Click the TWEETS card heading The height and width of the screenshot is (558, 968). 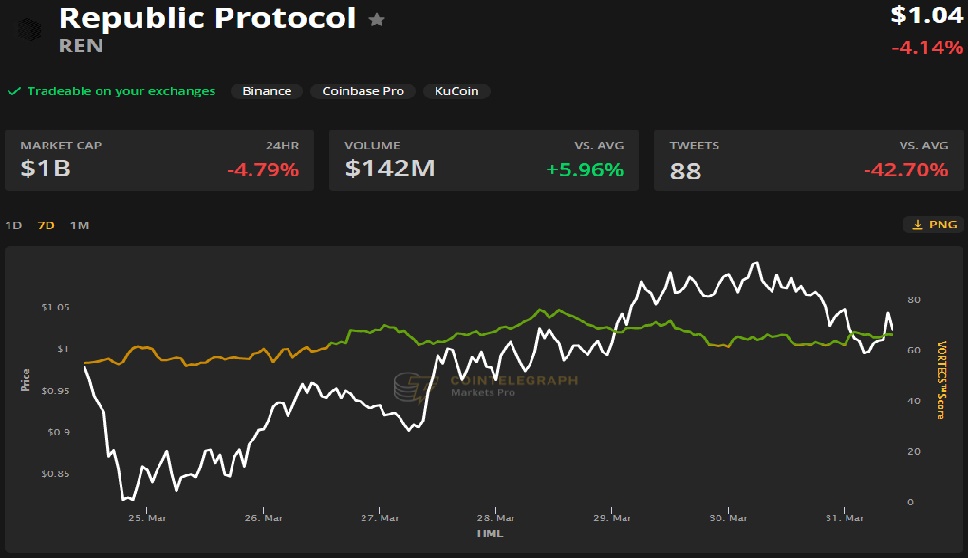(x=695, y=146)
